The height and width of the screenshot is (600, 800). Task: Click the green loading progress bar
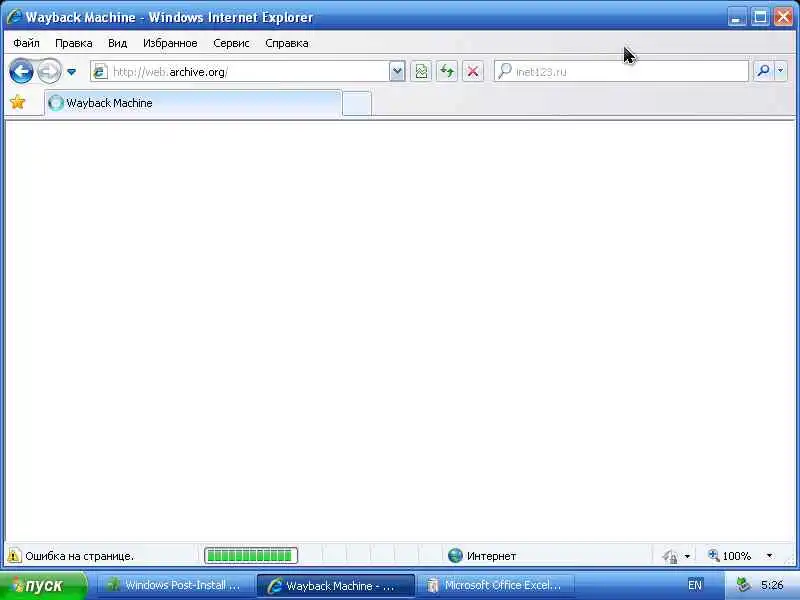point(251,556)
